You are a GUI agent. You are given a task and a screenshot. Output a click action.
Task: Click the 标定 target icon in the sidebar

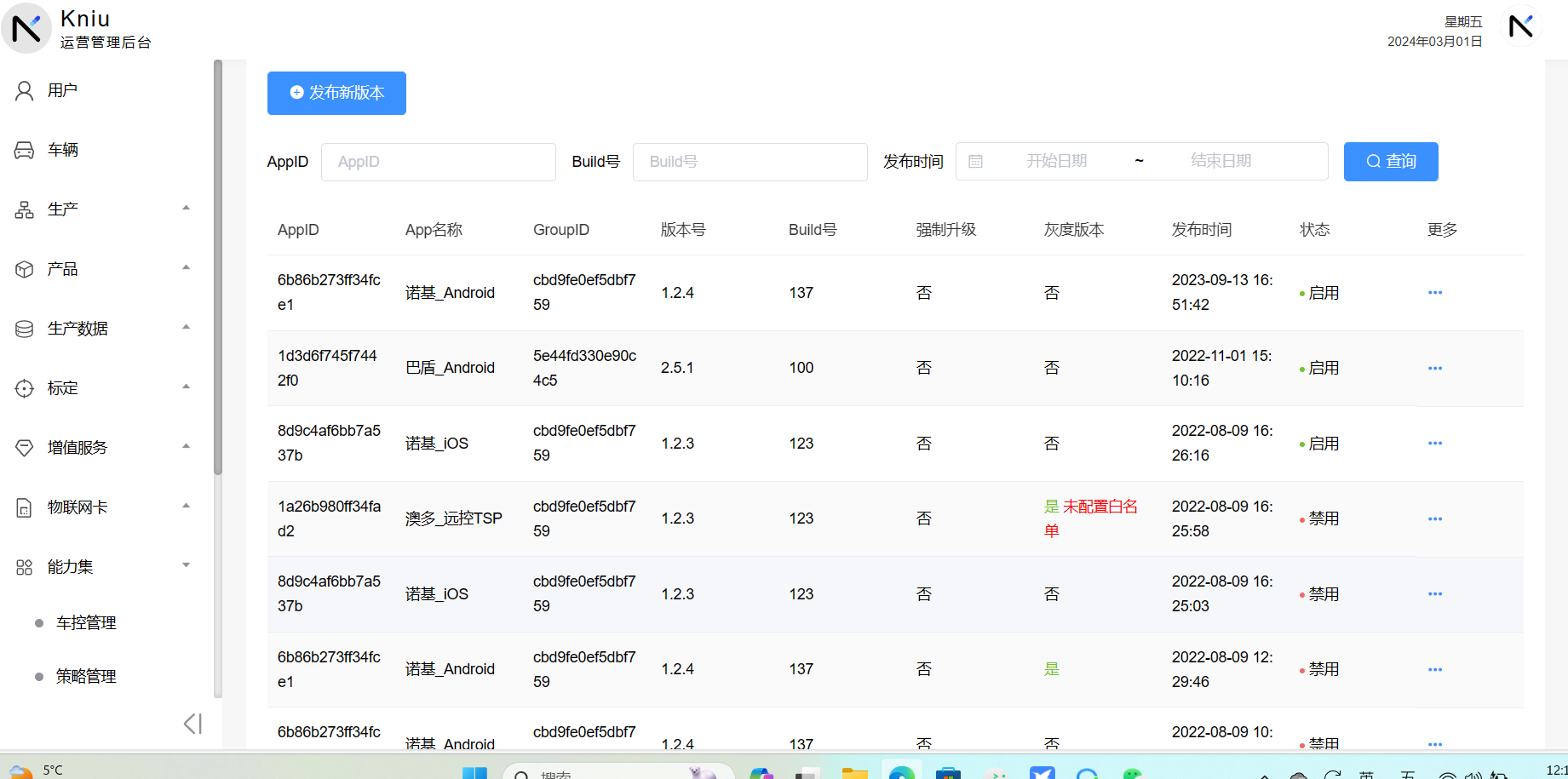coord(25,388)
